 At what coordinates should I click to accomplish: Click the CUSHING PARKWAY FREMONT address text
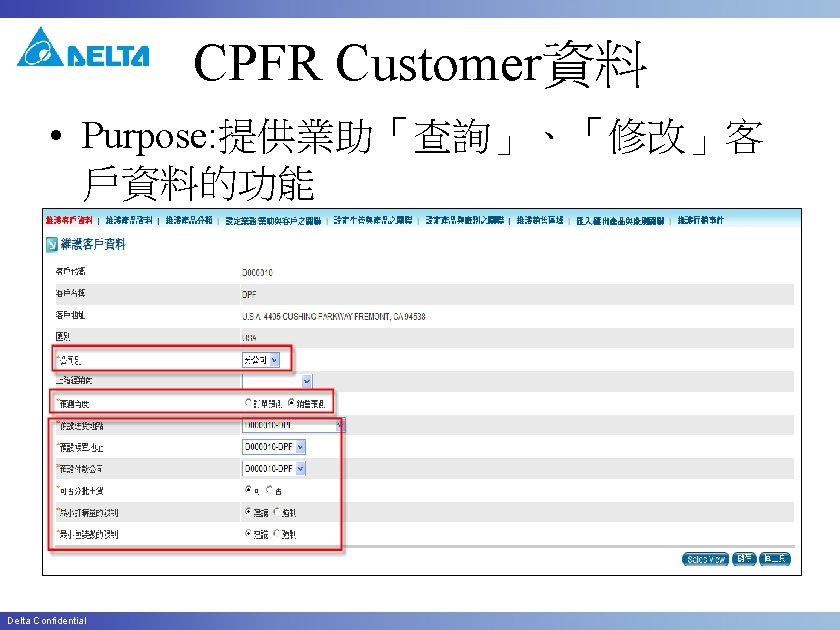334,317
